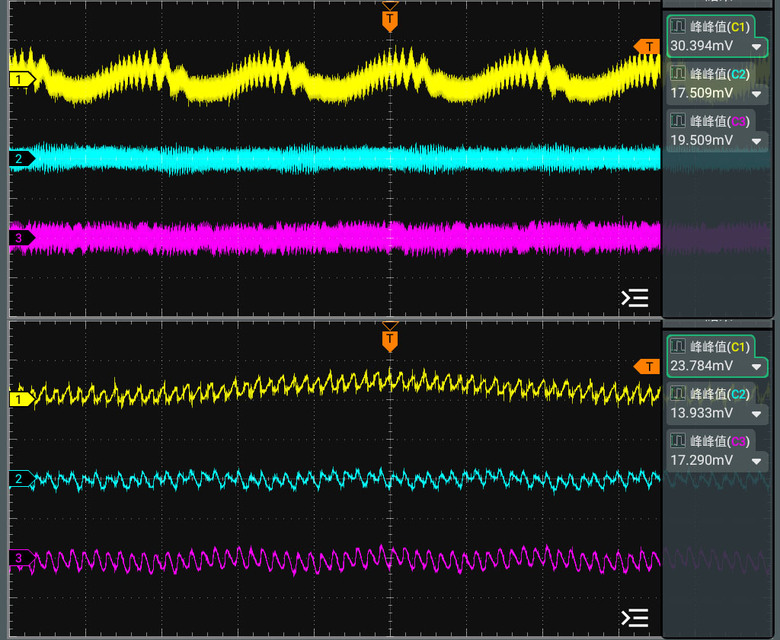Image resolution: width=780 pixels, height=640 pixels.
Task: Expand C3 19.509mV measurement dropdown
Action: coord(757,141)
